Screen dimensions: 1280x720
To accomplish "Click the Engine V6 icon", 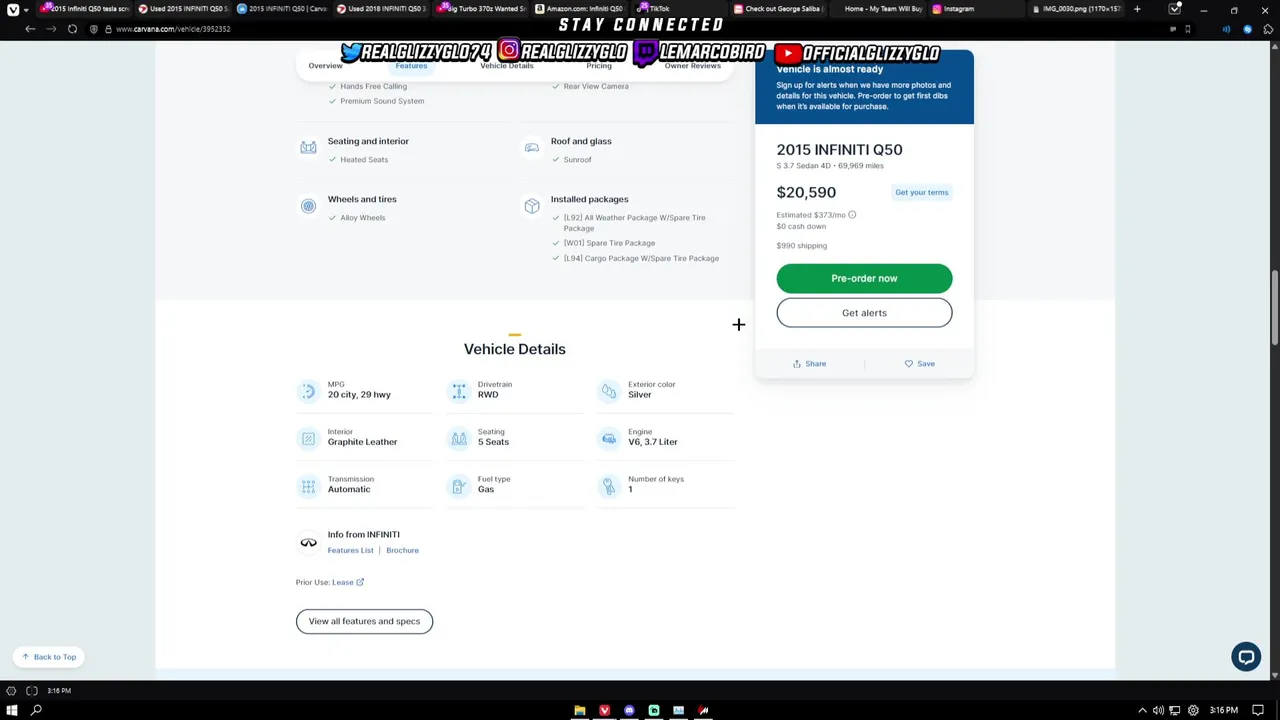I will point(609,438).
